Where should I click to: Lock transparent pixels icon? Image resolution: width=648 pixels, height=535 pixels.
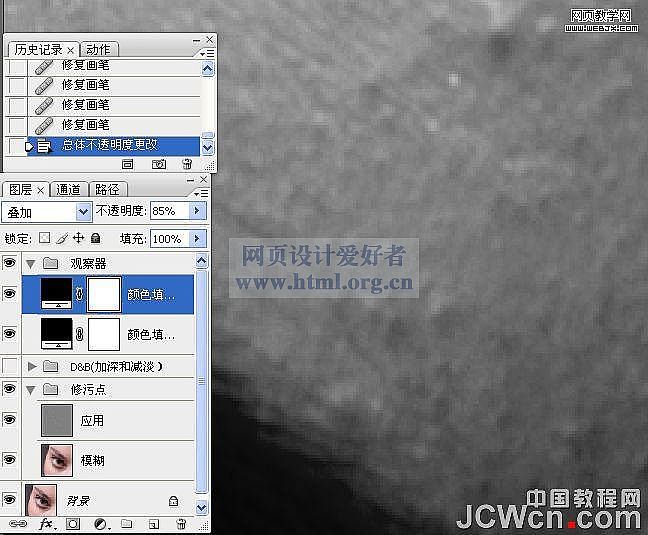point(45,238)
